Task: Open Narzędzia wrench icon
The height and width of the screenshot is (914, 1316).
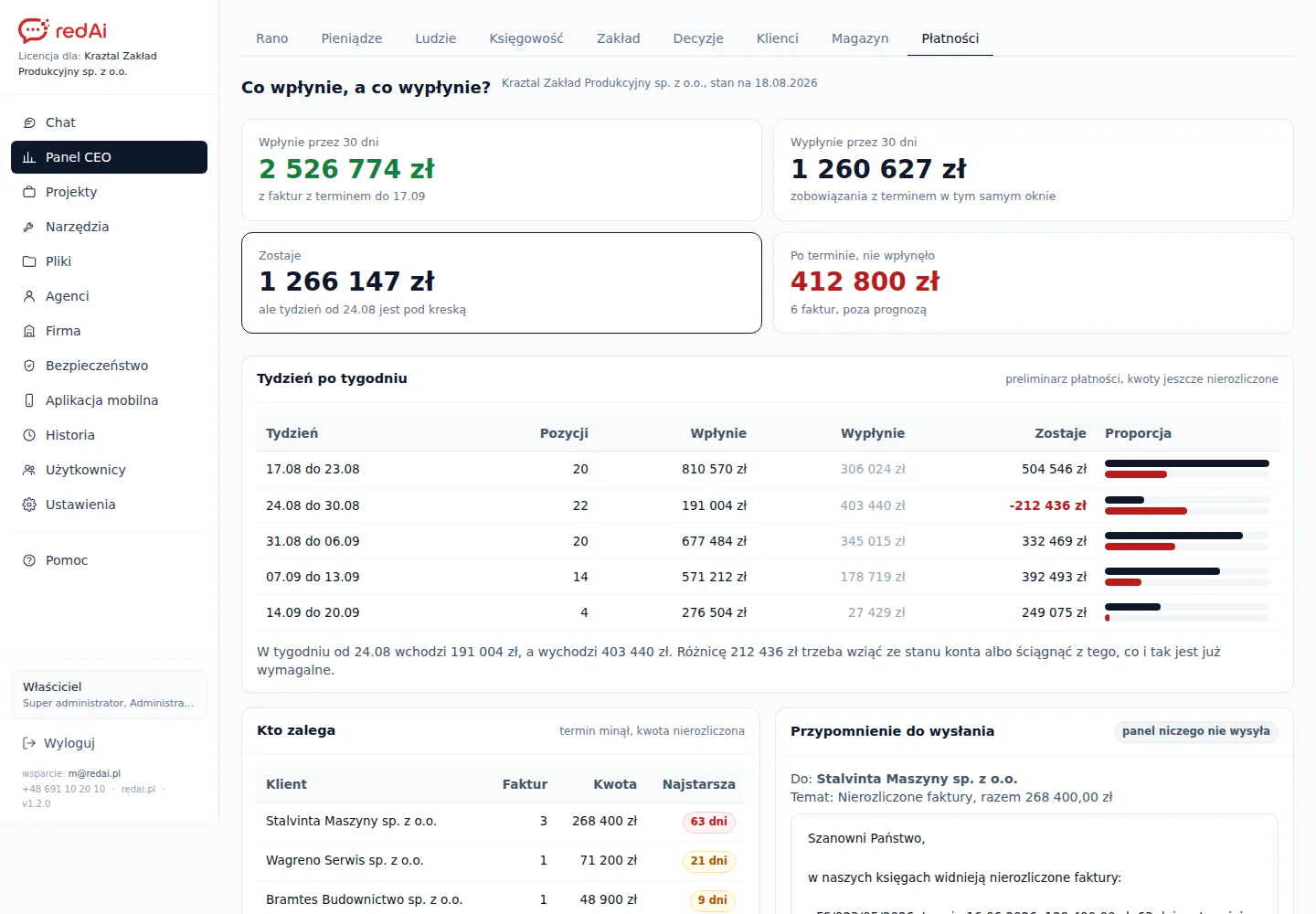Action: [29, 227]
